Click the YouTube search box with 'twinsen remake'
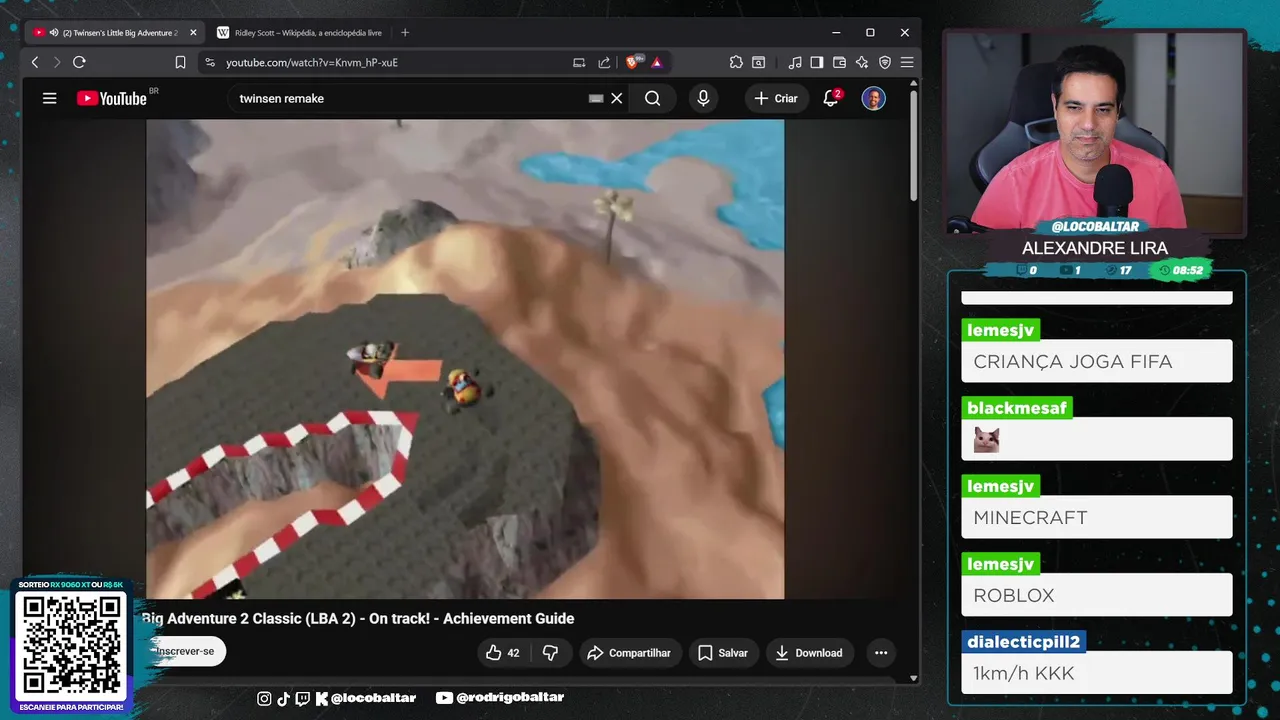Viewport: 1280px width, 720px height. point(410,98)
